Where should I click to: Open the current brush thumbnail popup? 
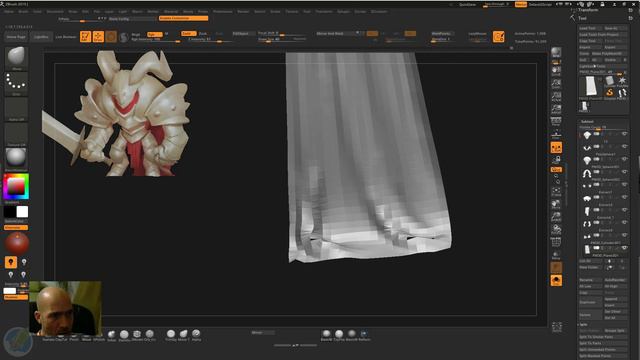[16, 58]
